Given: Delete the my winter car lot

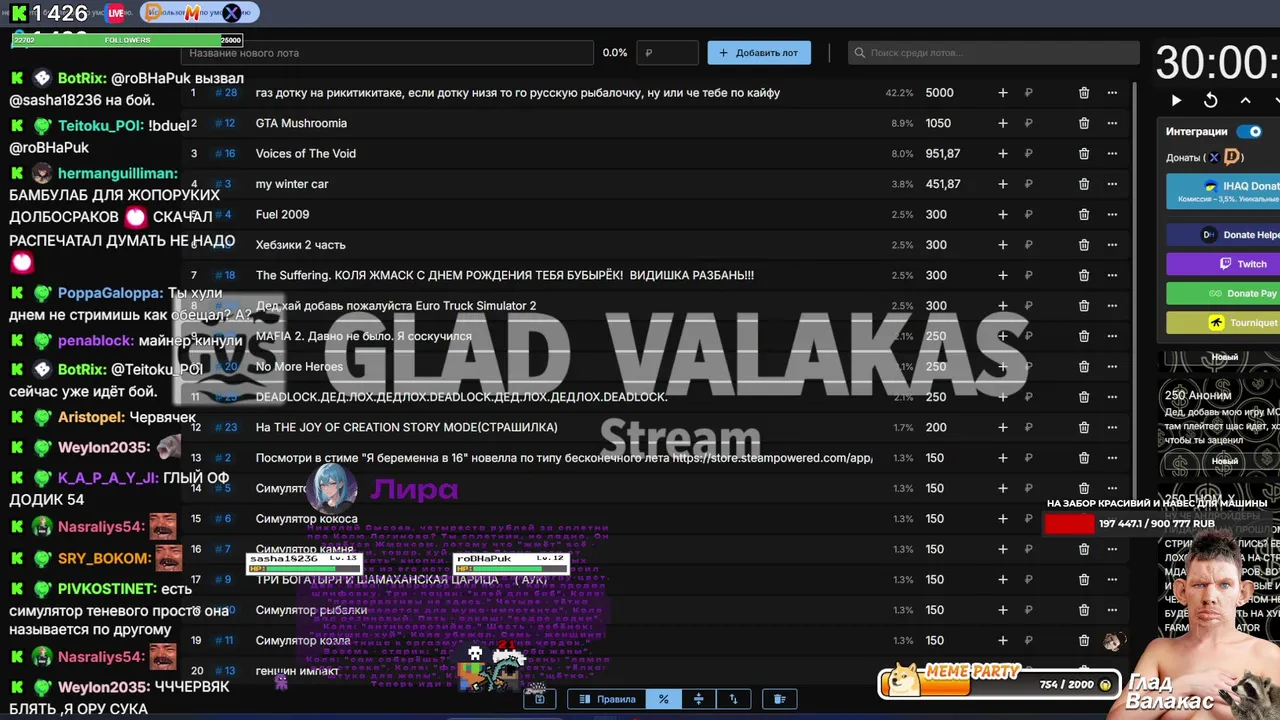Looking at the screenshot, I should (1084, 184).
